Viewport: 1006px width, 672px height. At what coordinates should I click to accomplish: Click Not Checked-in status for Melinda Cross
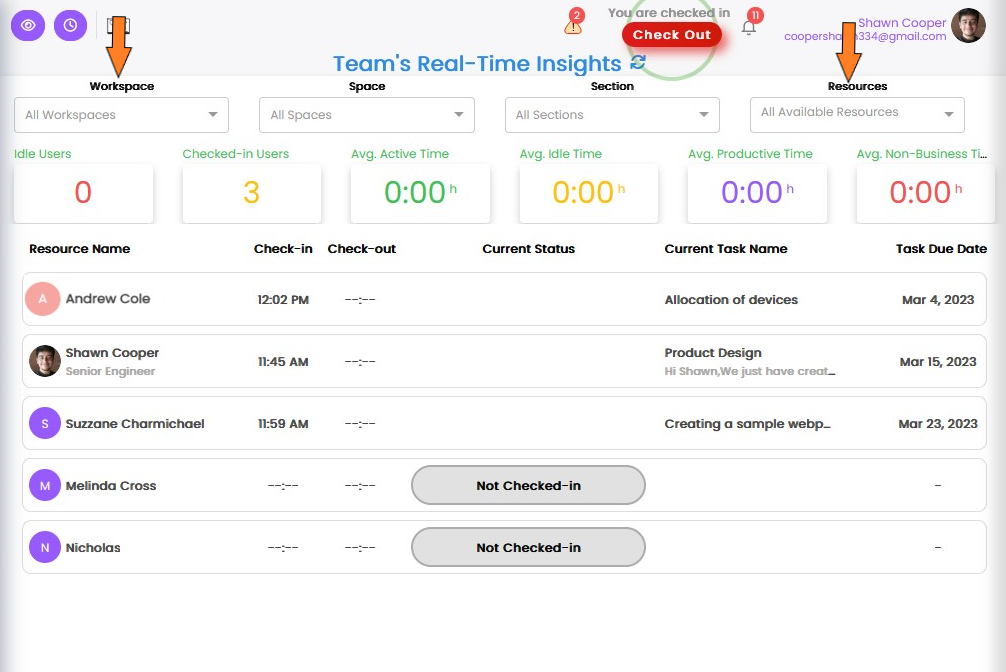tap(528, 485)
